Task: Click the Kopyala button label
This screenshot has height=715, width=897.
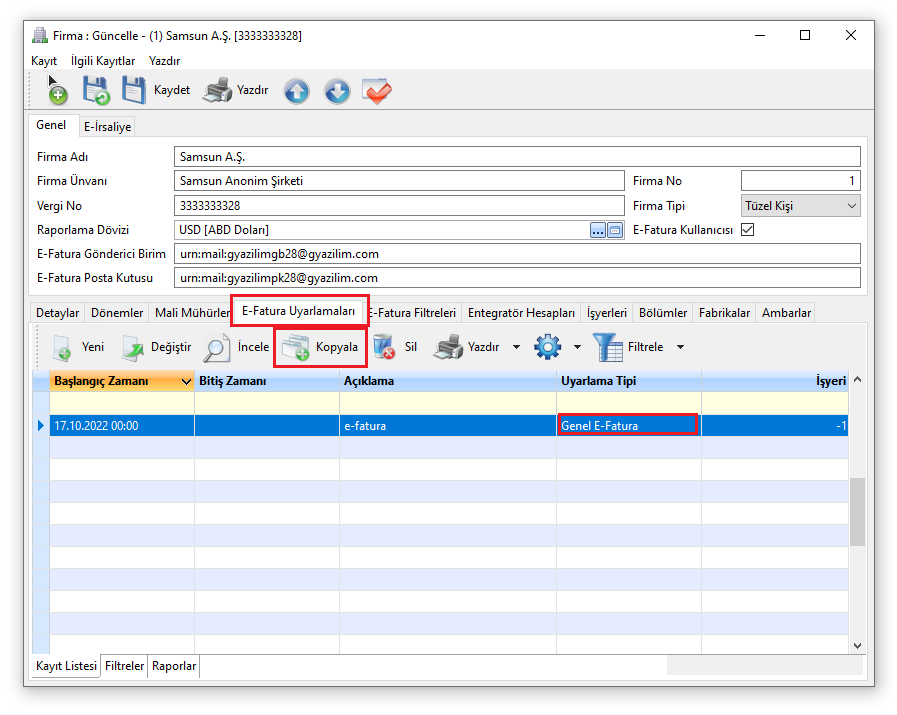Action: click(336, 347)
